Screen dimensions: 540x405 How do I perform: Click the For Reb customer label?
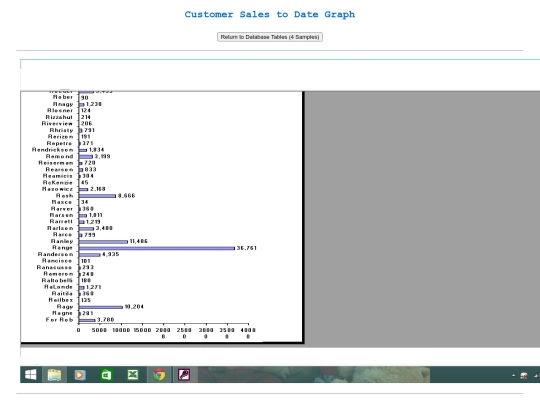coord(59,320)
